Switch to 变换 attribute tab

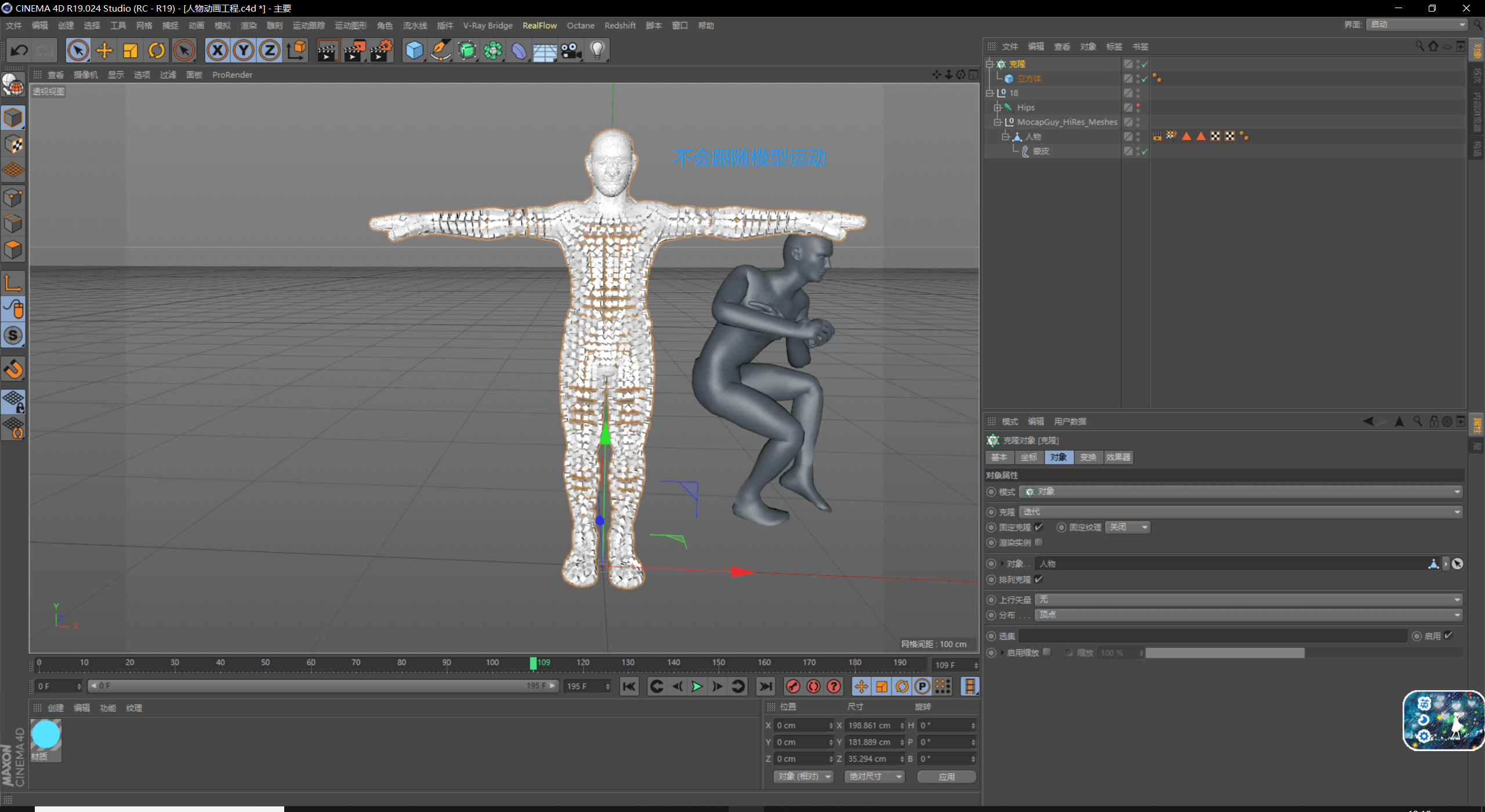tap(1088, 458)
